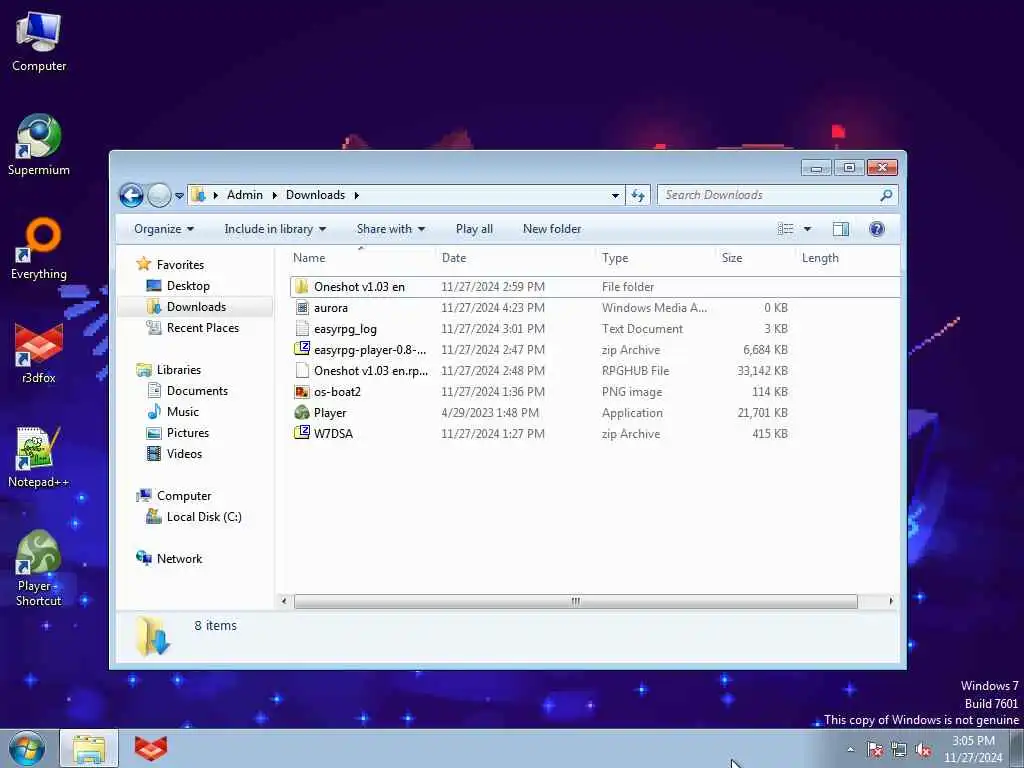Select the Player application icon
Image resolution: width=1024 pixels, height=768 pixels.
click(x=302, y=413)
